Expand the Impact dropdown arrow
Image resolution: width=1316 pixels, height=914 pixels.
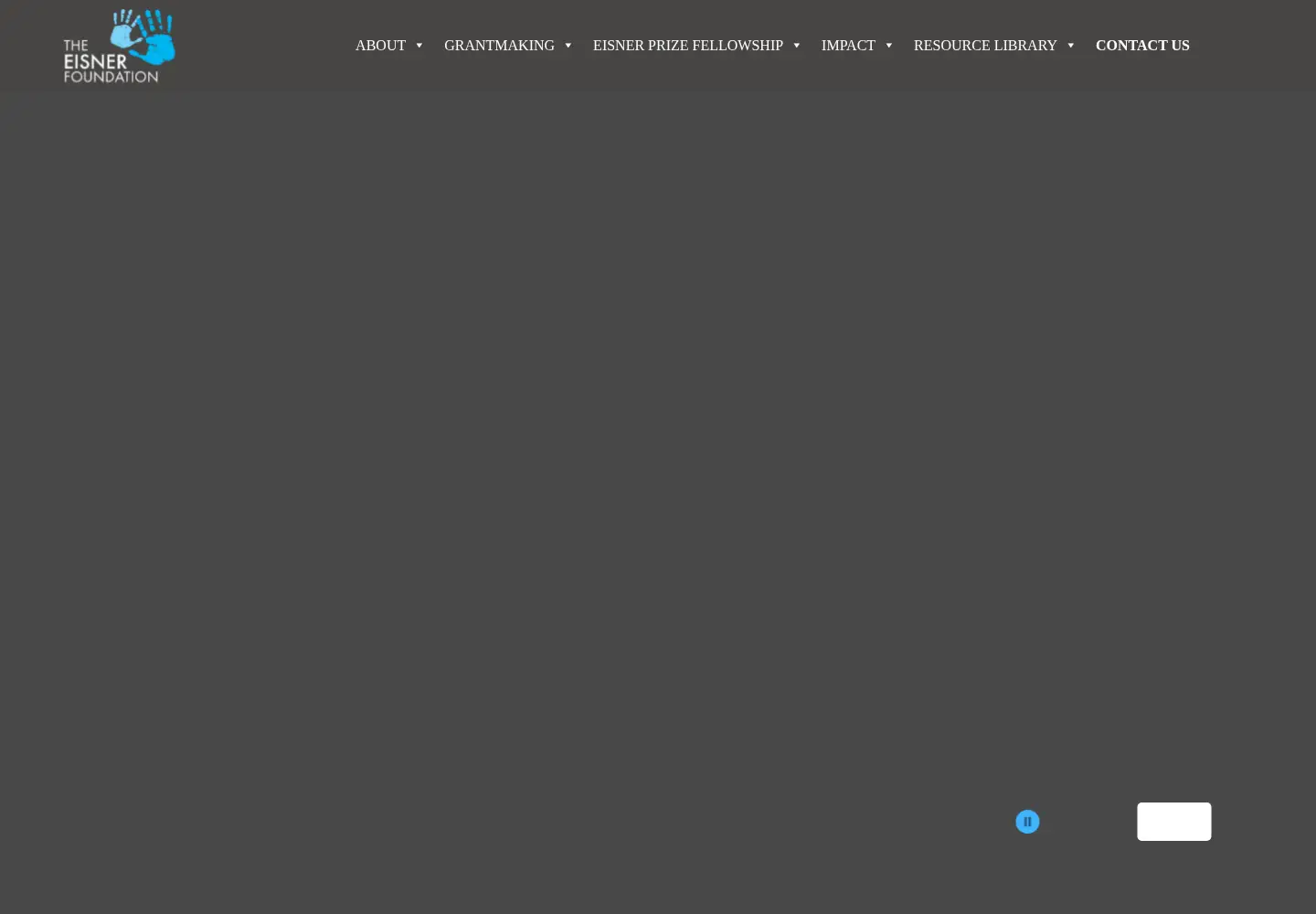click(x=889, y=46)
